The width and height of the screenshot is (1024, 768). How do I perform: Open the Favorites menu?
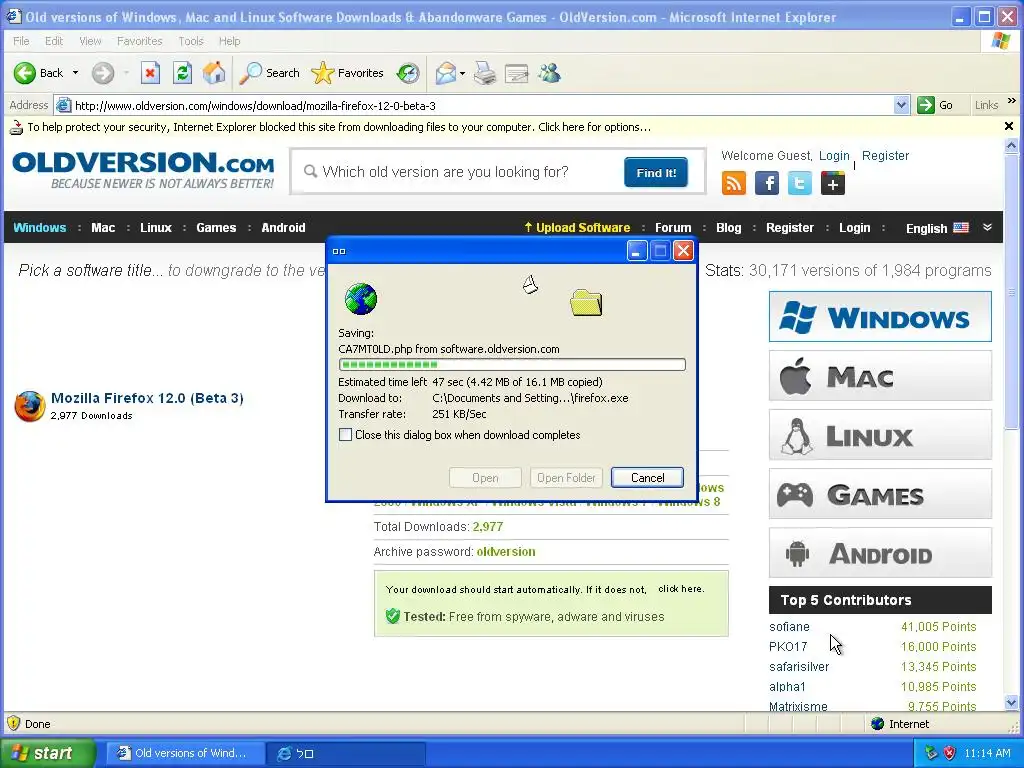coord(140,41)
